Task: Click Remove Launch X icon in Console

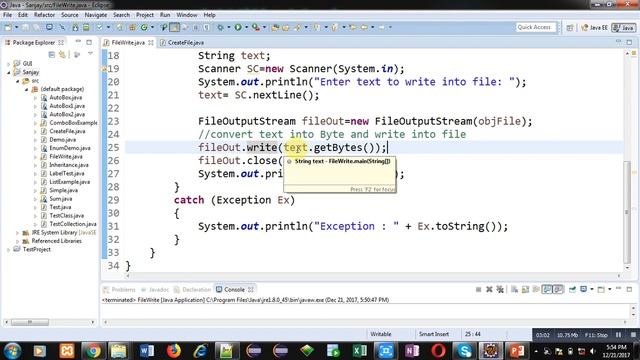Action: (489, 289)
